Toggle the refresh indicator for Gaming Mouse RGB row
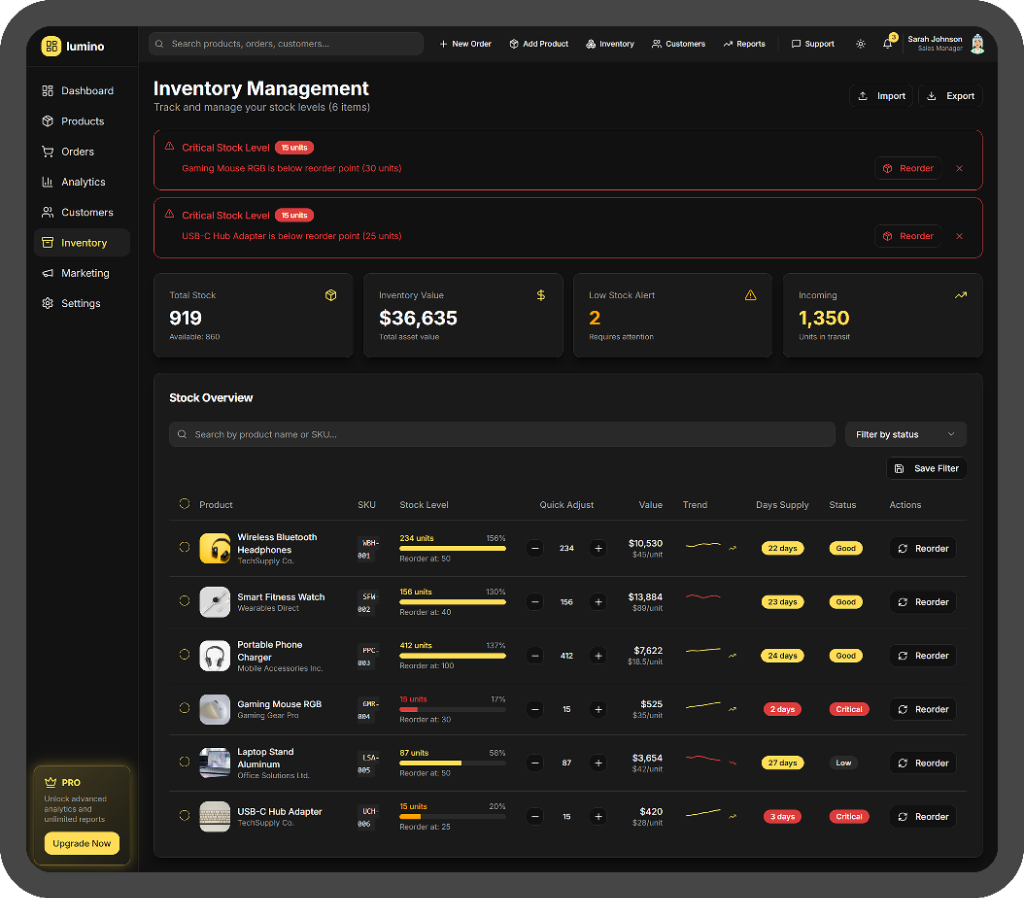This screenshot has height=898, width=1024. 184,708
